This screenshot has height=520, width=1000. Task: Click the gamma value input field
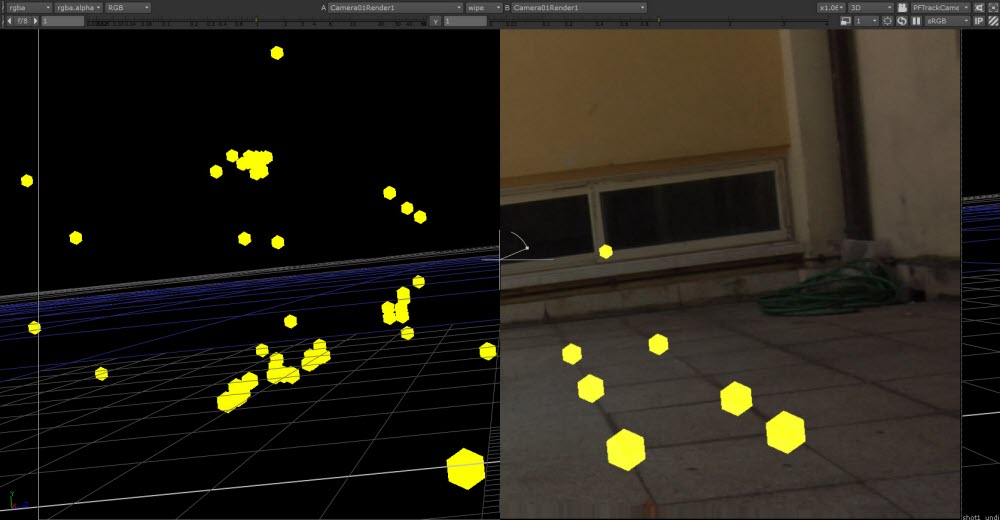(466, 21)
